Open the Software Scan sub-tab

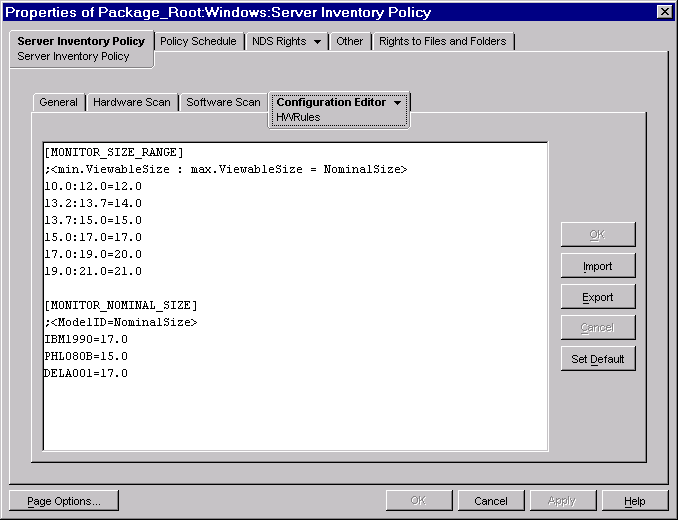pyautogui.click(x=223, y=102)
